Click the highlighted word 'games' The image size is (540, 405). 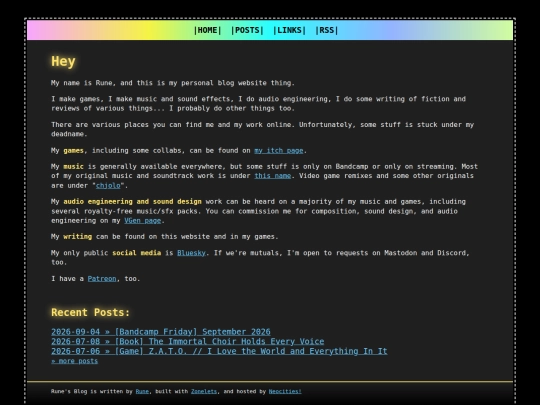(73, 150)
